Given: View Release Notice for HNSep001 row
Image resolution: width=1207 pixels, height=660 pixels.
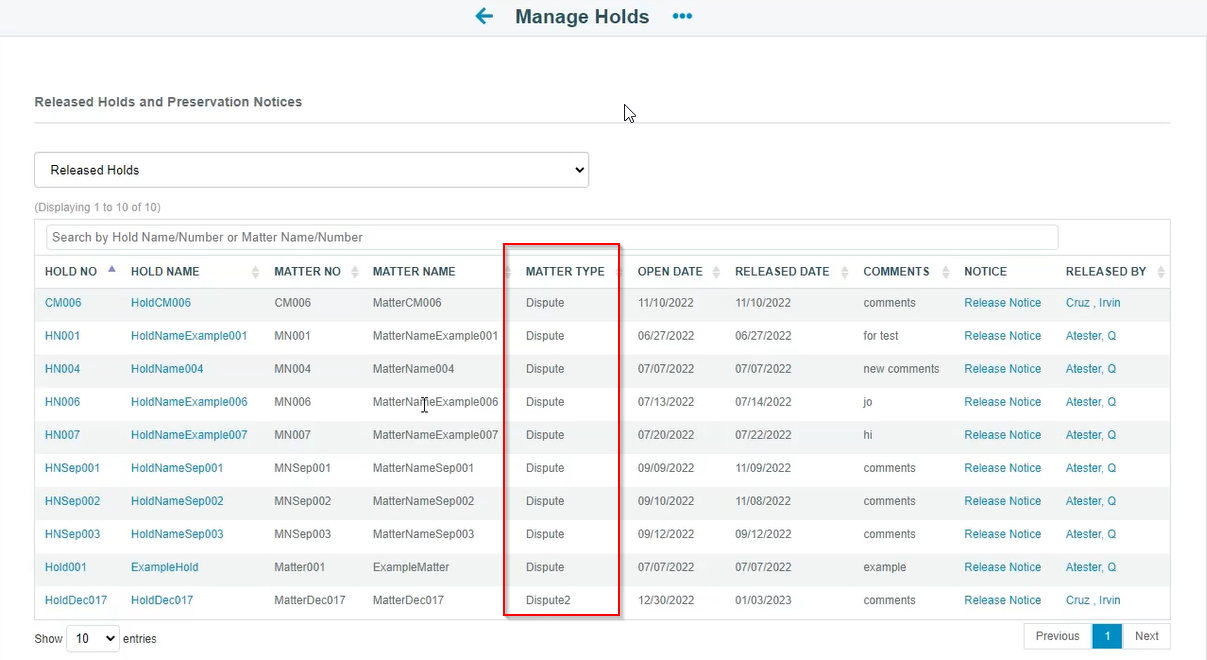Looking at the screenshot, I should click(x=1002, y=468).
